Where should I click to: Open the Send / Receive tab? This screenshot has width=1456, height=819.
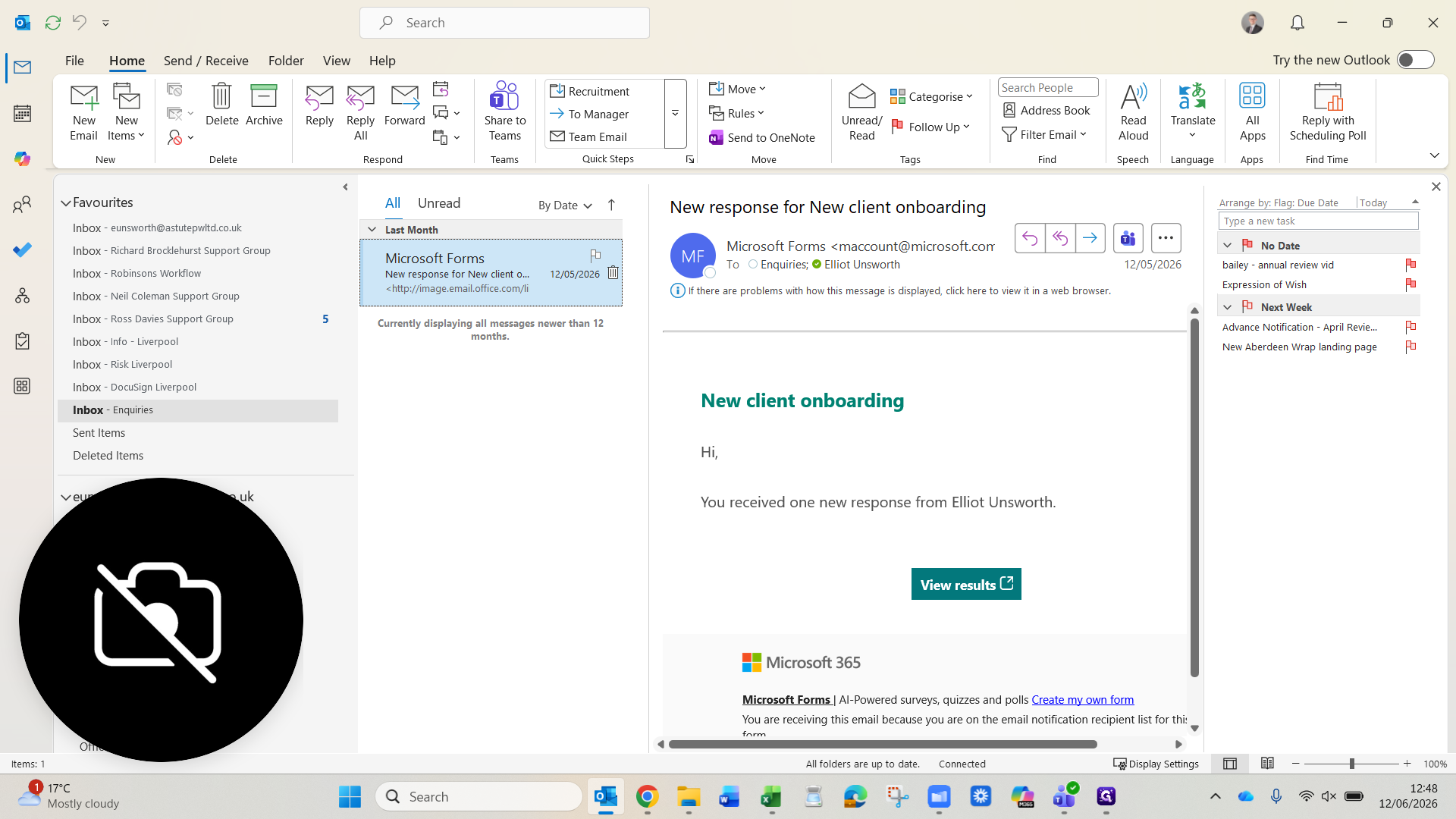[206, 60]
